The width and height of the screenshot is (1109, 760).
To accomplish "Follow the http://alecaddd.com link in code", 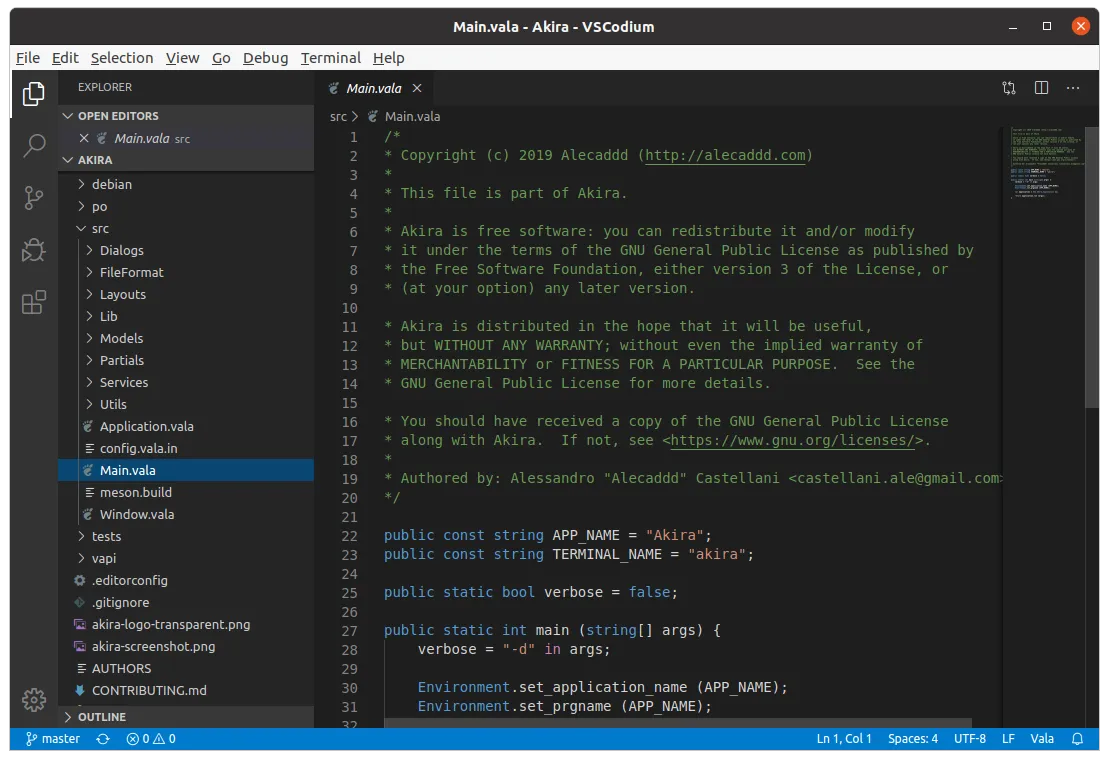I will point(725,156).
